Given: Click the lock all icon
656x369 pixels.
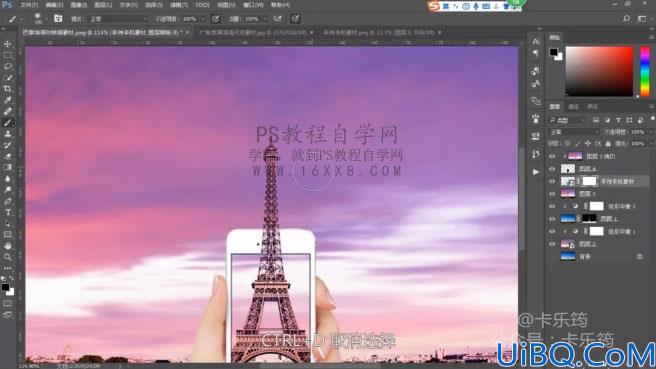Looking at the screenshot, I should coord(608,144).
